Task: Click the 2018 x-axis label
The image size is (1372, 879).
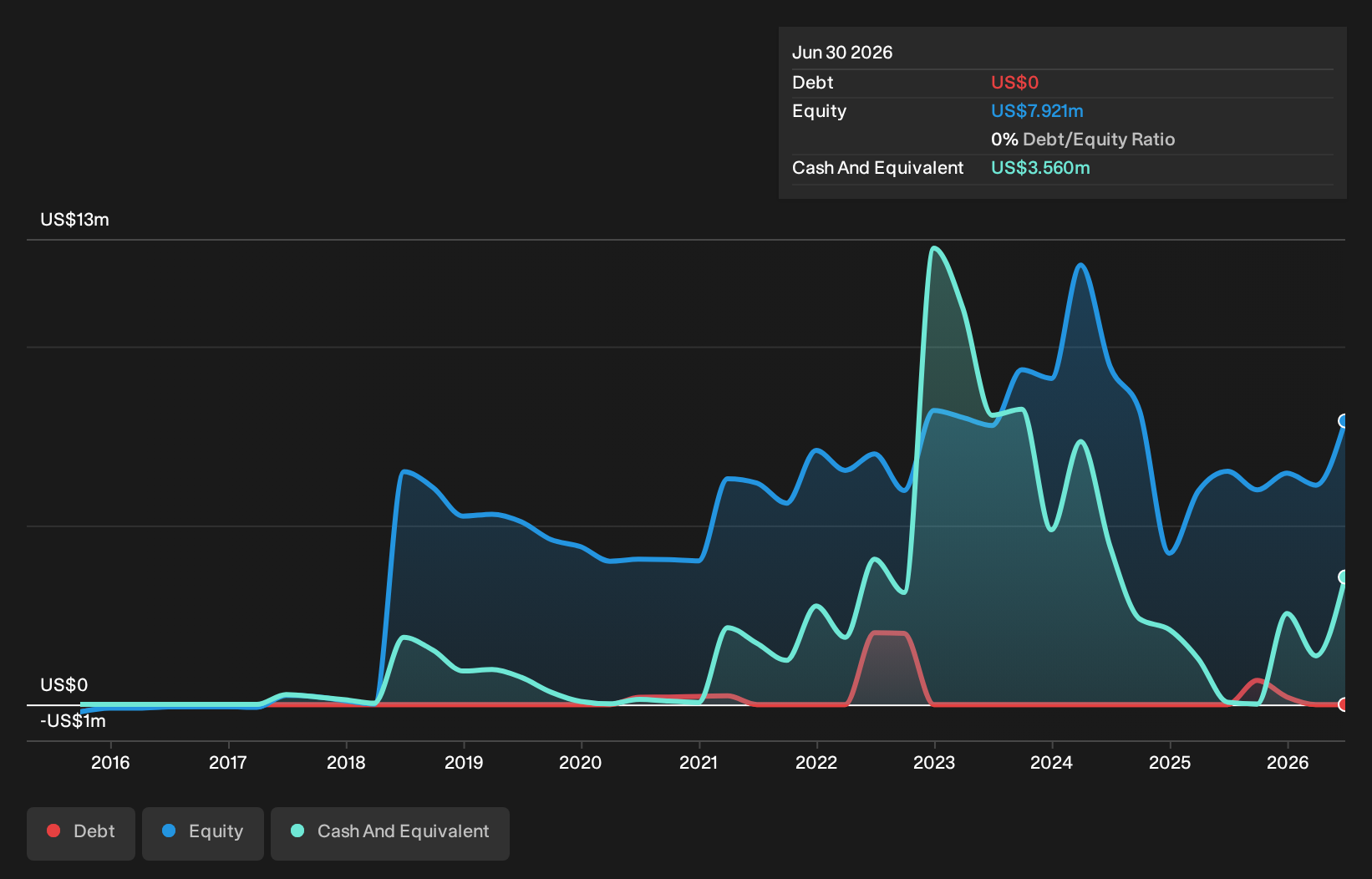Action: coord(346,762)
